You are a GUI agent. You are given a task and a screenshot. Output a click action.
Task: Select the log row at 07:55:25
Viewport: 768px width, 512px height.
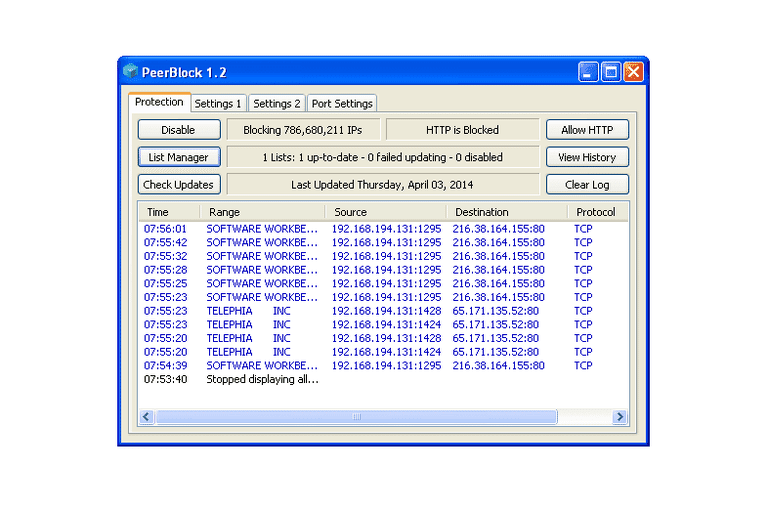pyautogui.click(x=384, y=284)
